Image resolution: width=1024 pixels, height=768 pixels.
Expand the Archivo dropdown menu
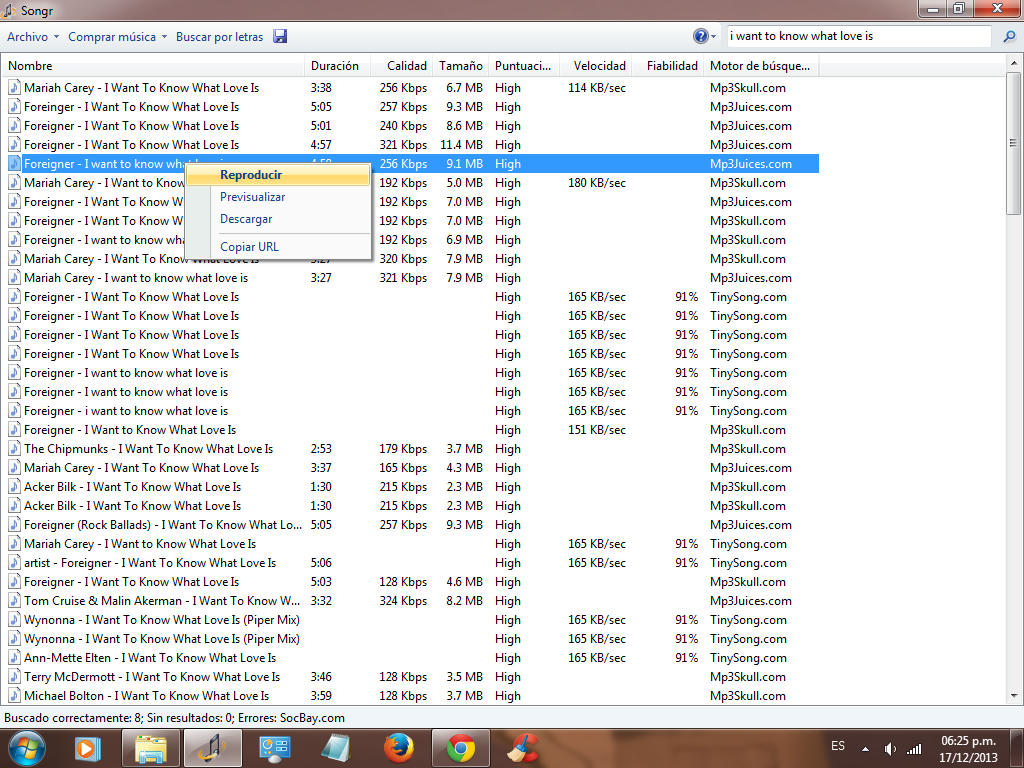pyautogui.click(x=33, y=37)
